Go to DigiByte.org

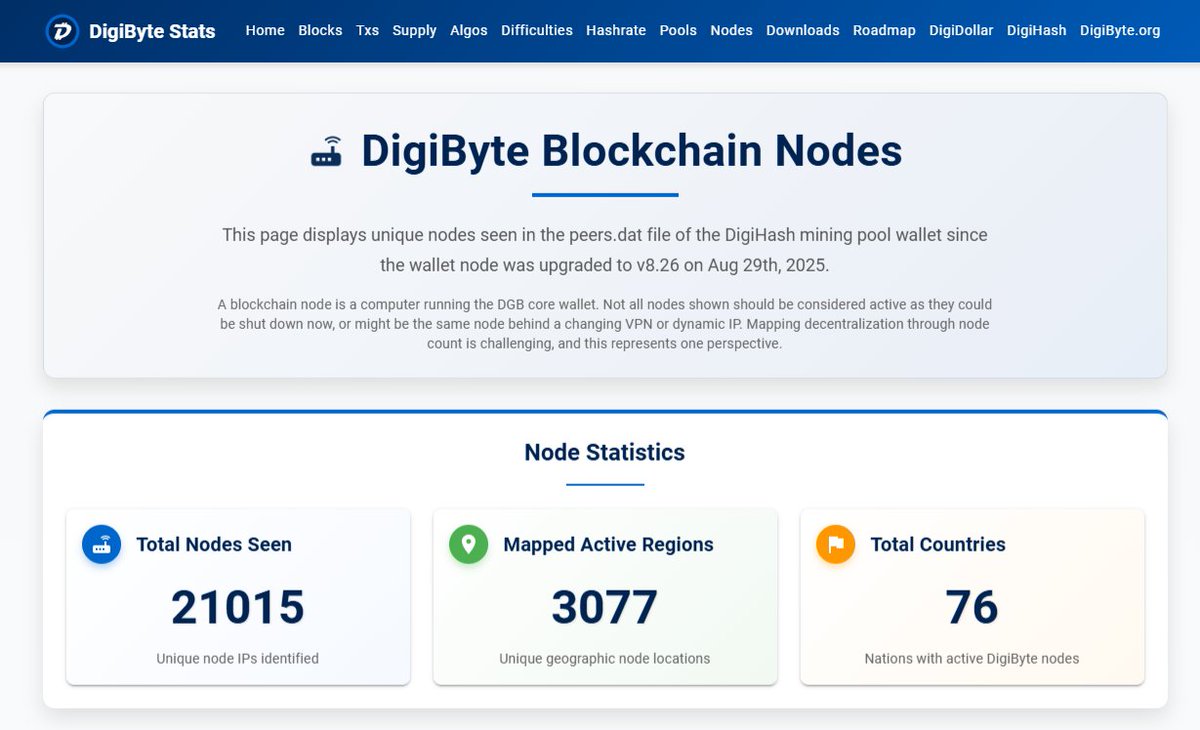pos(1119,30)
